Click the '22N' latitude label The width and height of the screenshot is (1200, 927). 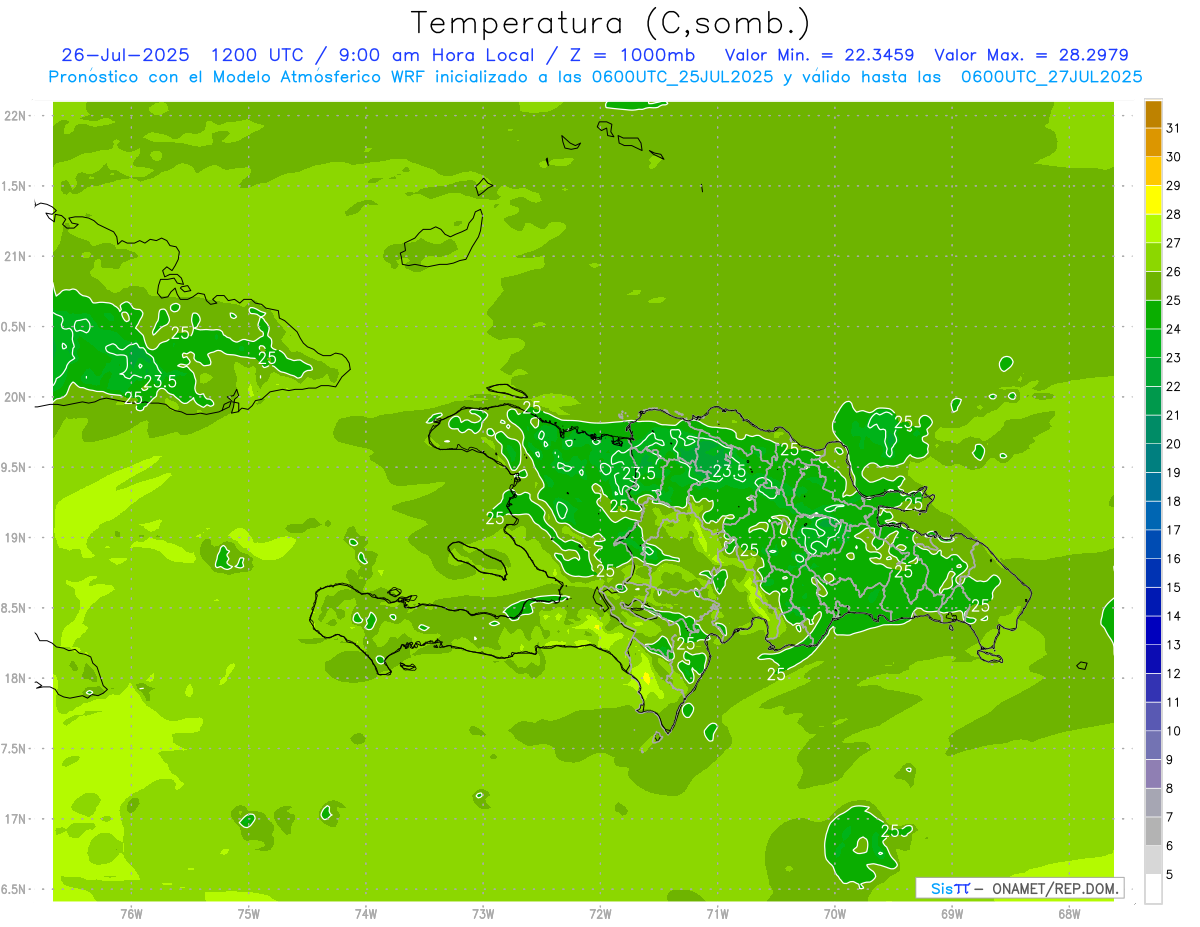(x=15, y=116)
